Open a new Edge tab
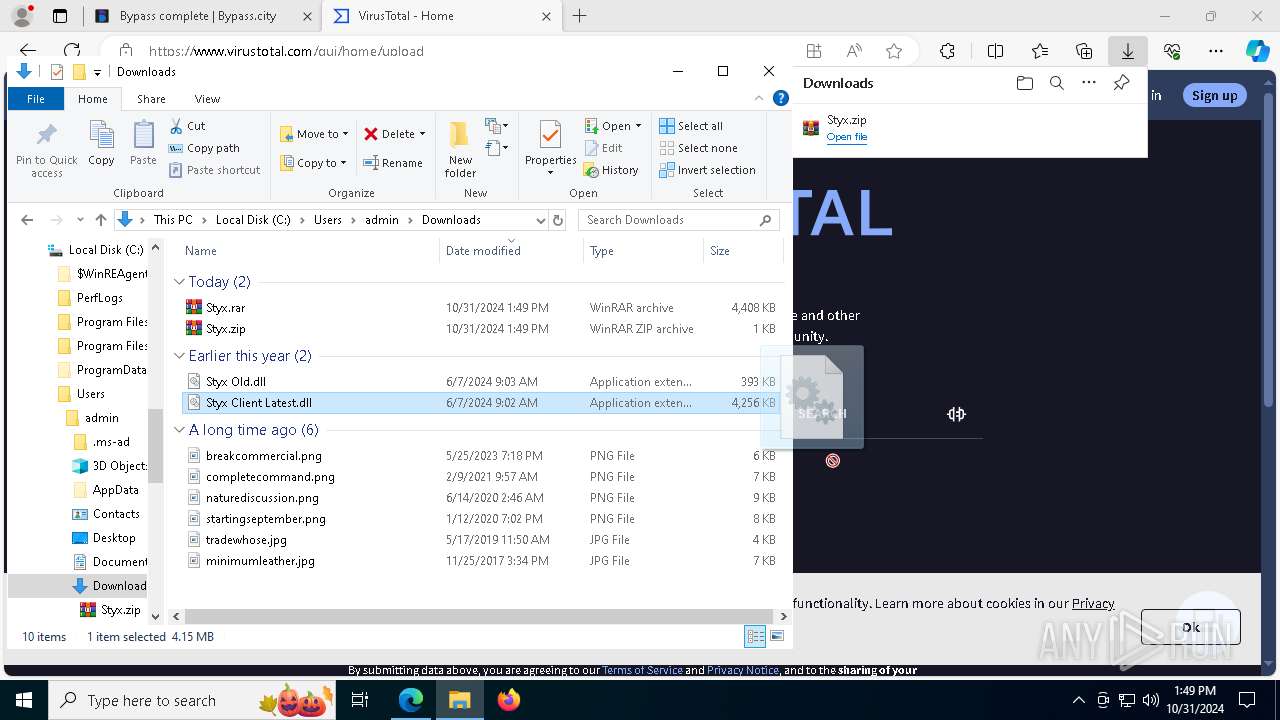 coord(579,16)
